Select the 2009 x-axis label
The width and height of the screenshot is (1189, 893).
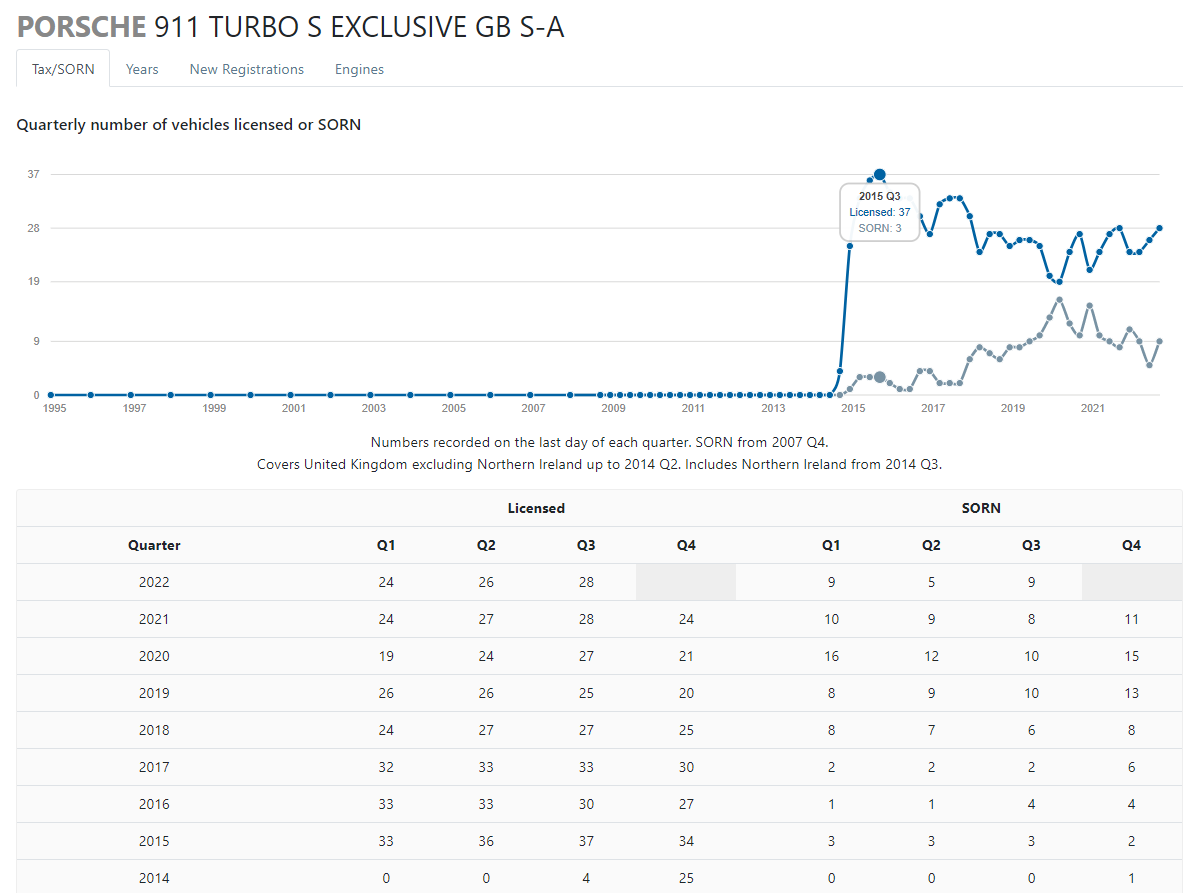point(613,408)
